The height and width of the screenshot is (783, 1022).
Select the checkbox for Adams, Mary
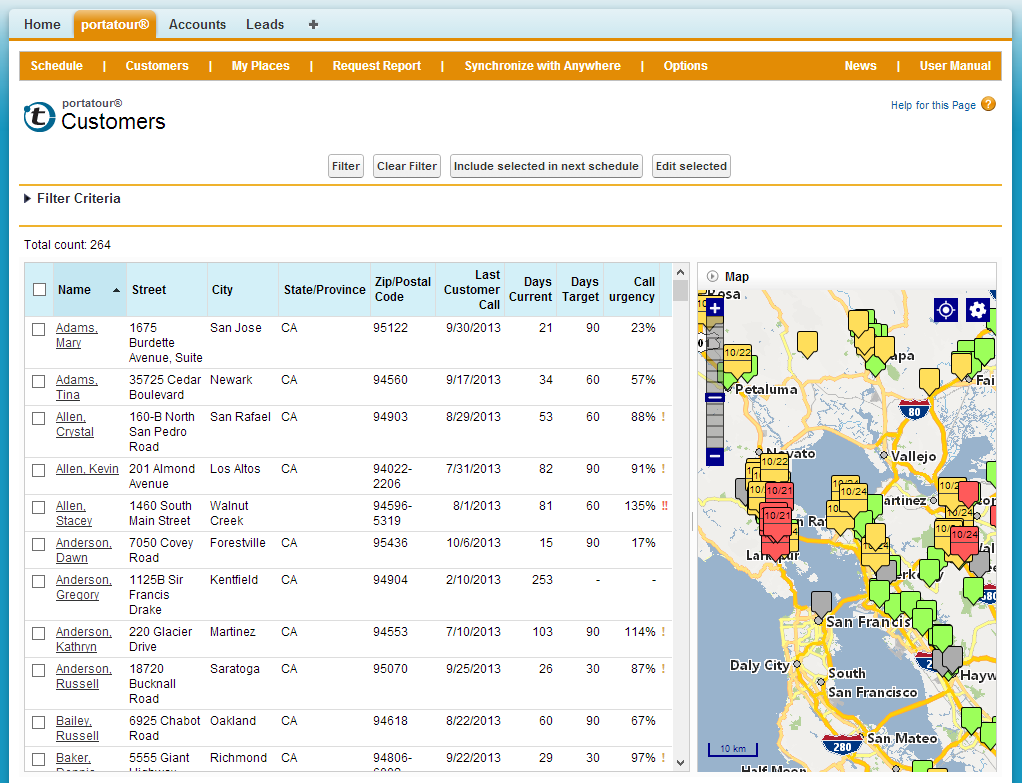pyautogui.click(x=39, y=329)
